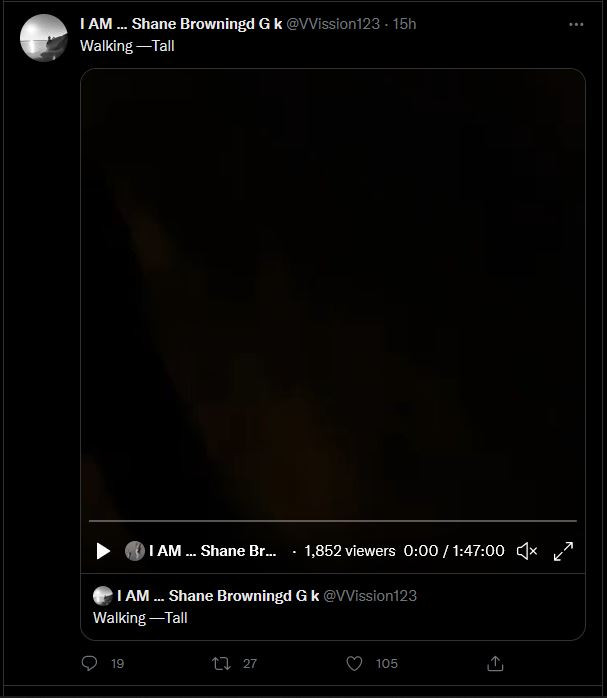Retweet using the arrows icon
This screenshot has width=607, height=698.
tap(221, 663)
